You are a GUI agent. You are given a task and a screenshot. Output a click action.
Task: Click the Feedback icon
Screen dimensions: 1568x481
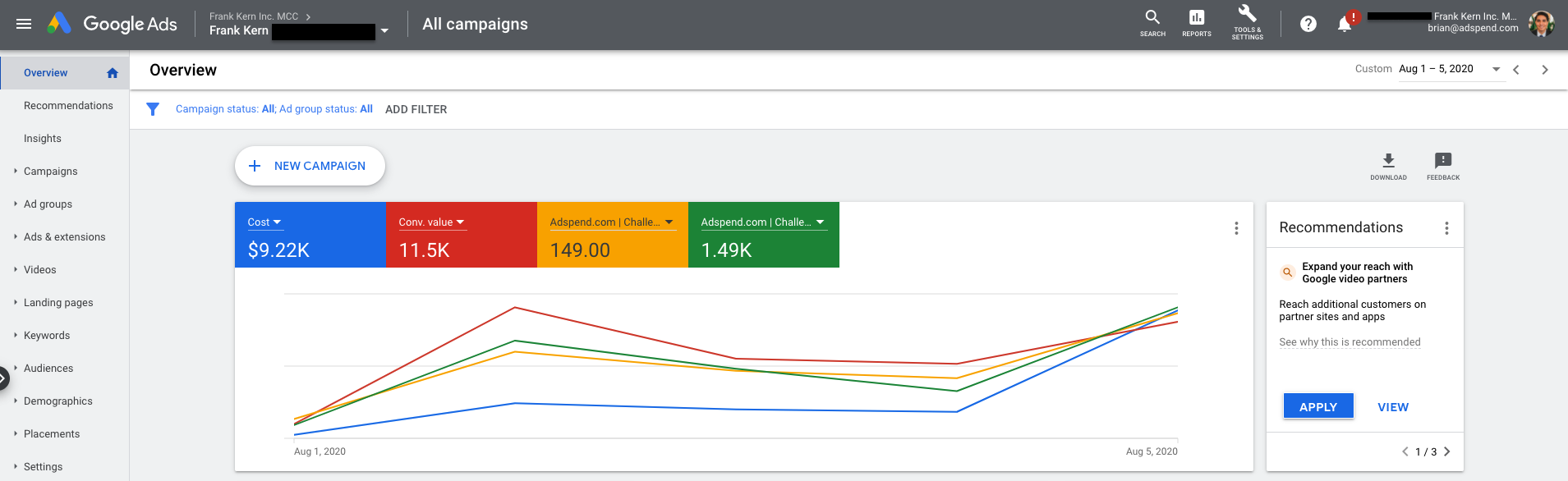click(1443, 166)
